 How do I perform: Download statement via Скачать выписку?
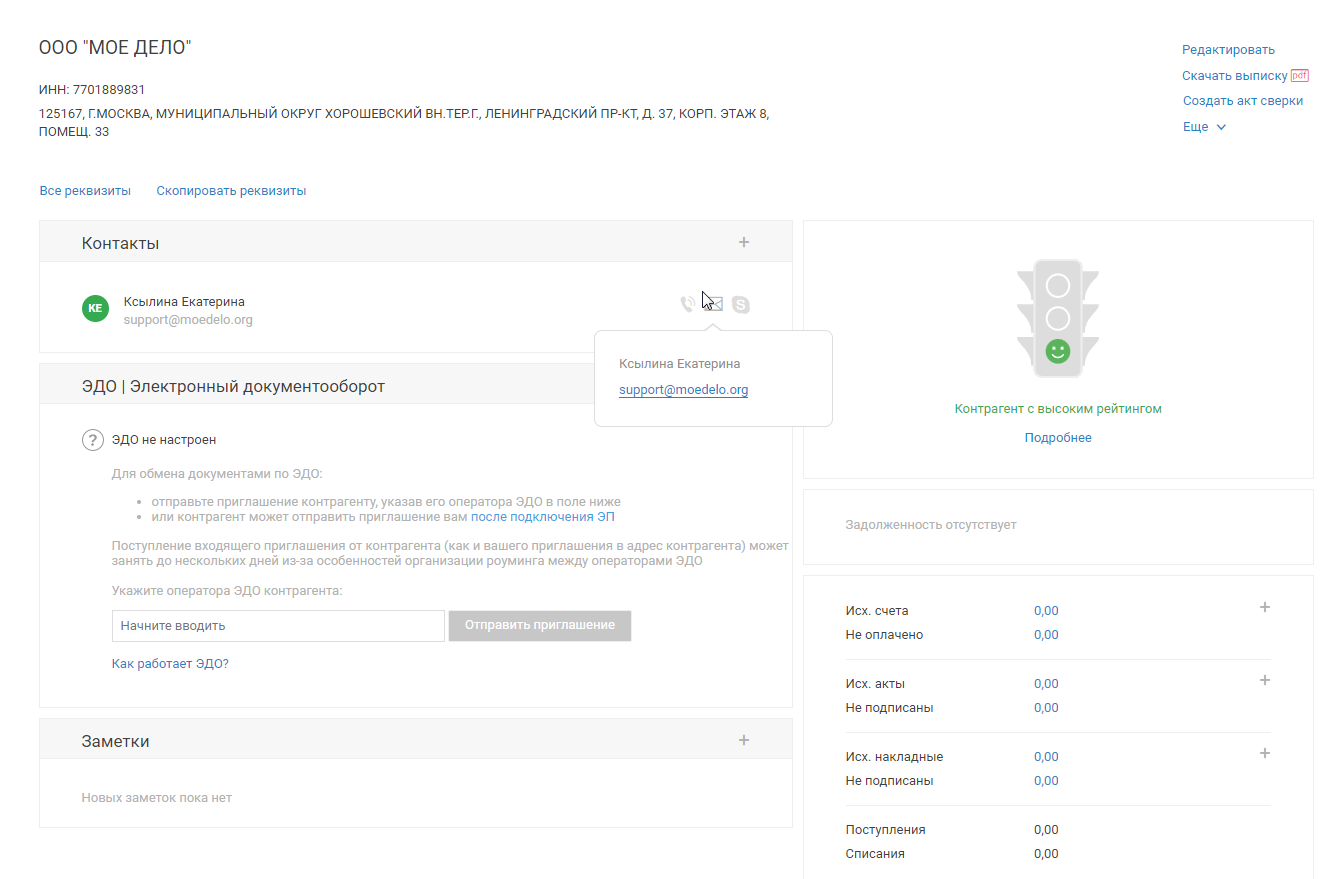[1235, 76]
